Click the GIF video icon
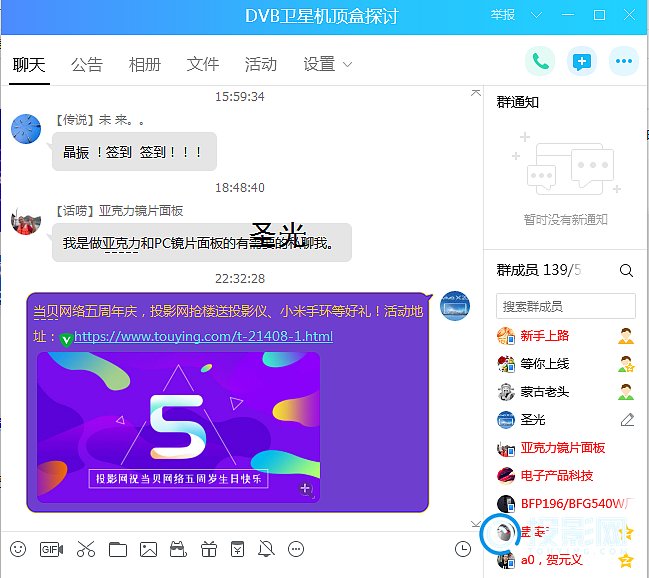The image size is (649, 578). [51, 549]
